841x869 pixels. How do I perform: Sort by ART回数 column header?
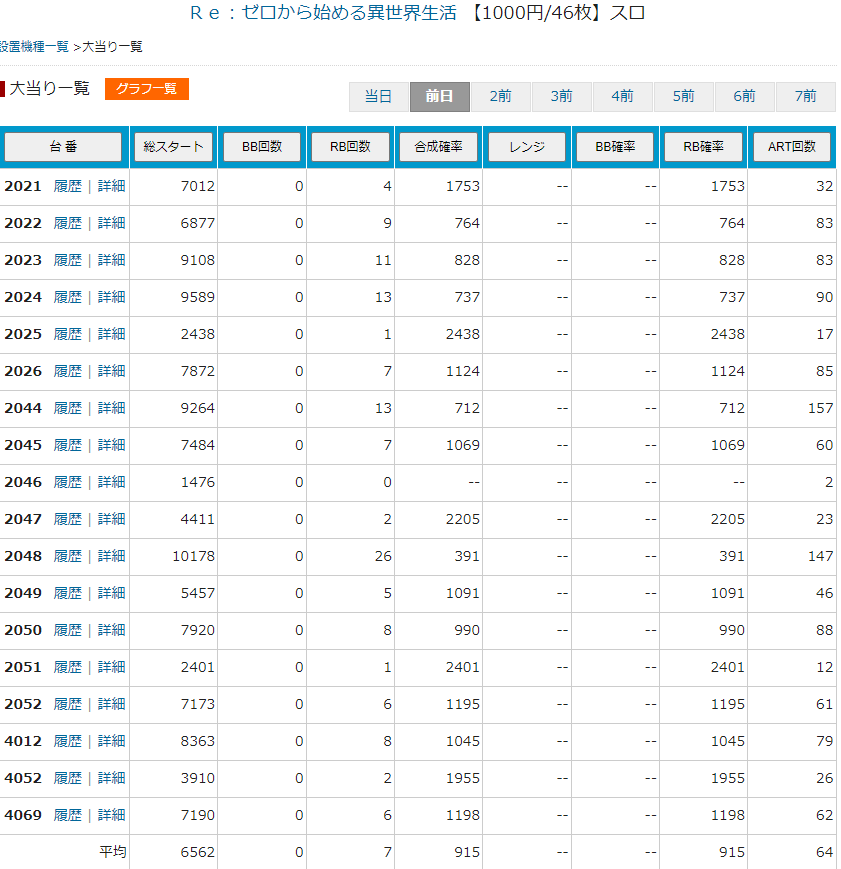[790, 147]
